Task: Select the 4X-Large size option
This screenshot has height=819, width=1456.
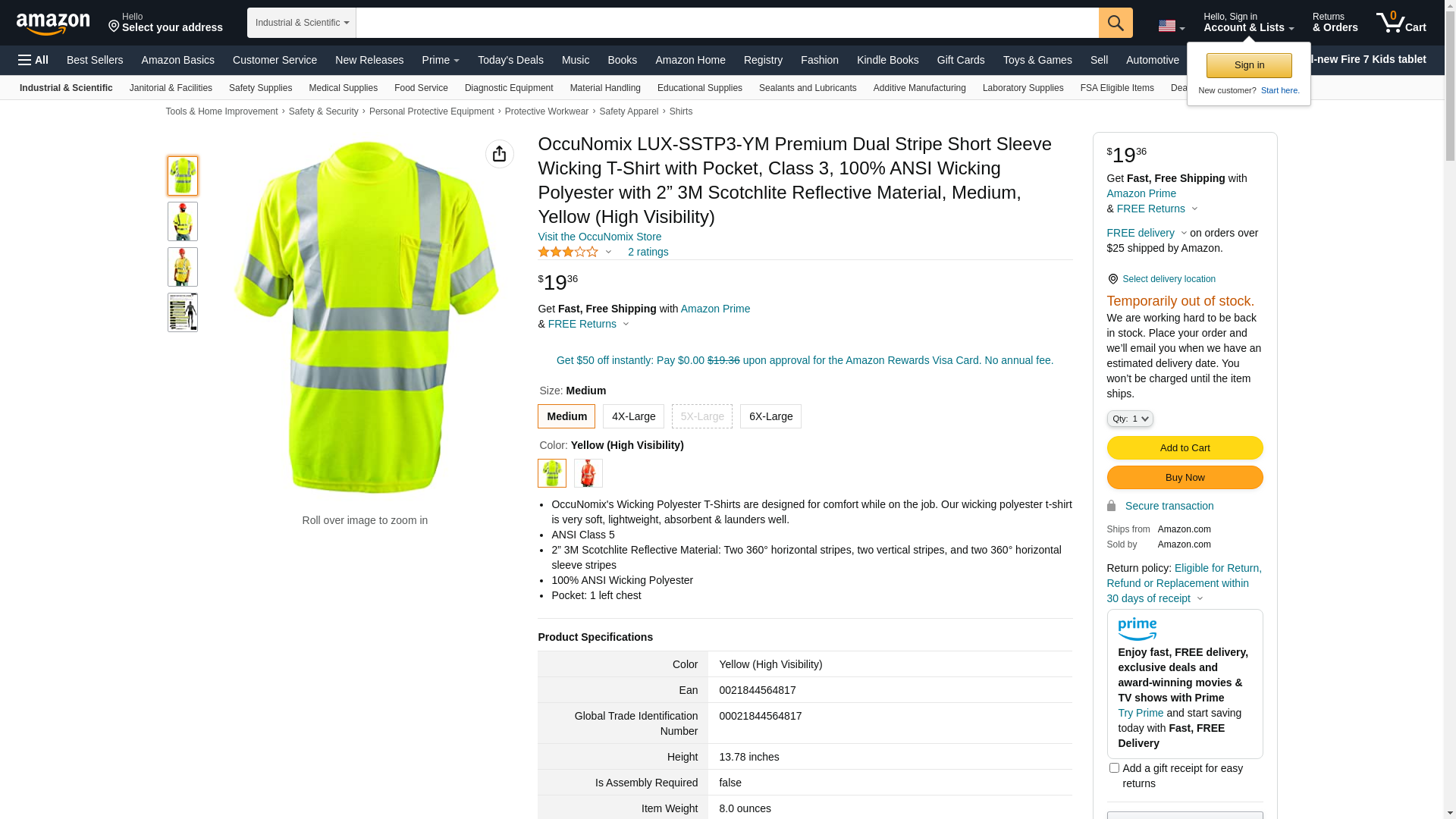Action: coord(633,416)
